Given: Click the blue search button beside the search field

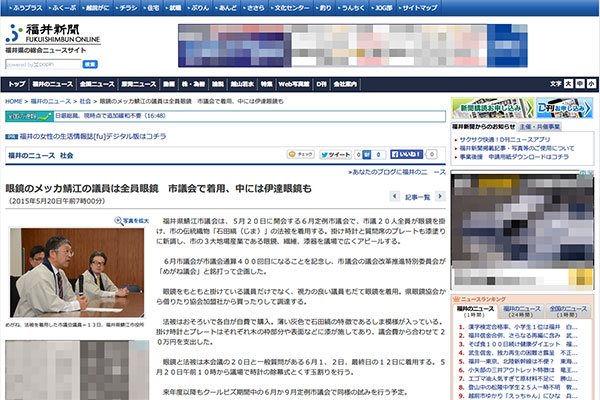Looking at the screenshot, I should tap(90, 64).
